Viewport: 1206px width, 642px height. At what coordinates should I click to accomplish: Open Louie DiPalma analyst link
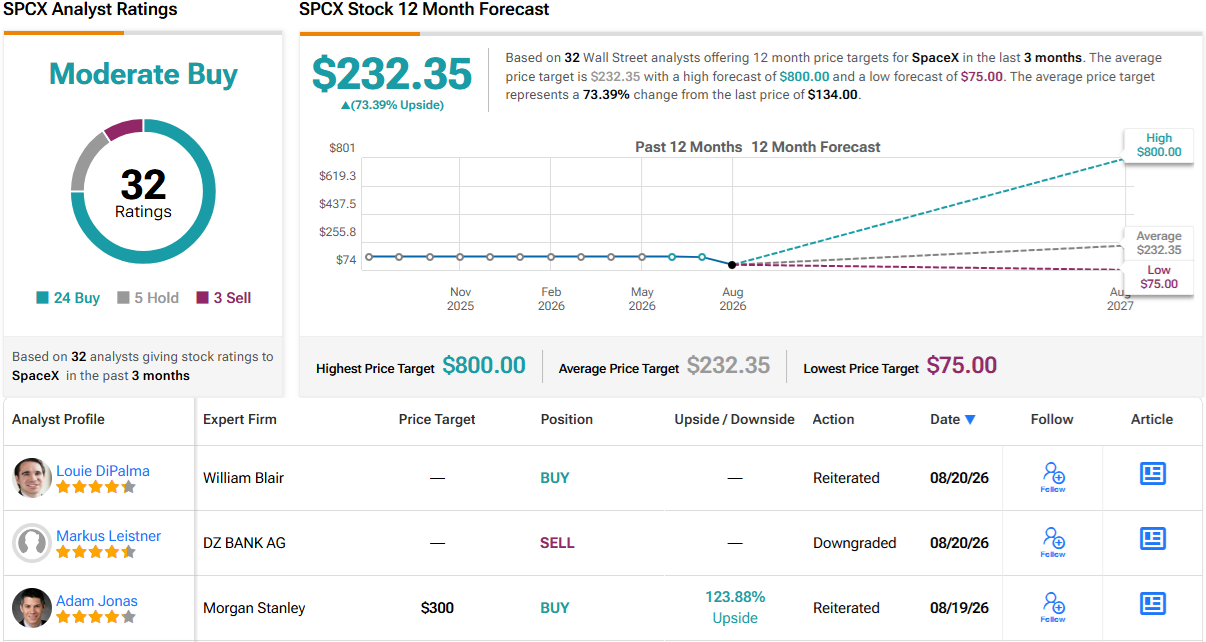[103, 471]
